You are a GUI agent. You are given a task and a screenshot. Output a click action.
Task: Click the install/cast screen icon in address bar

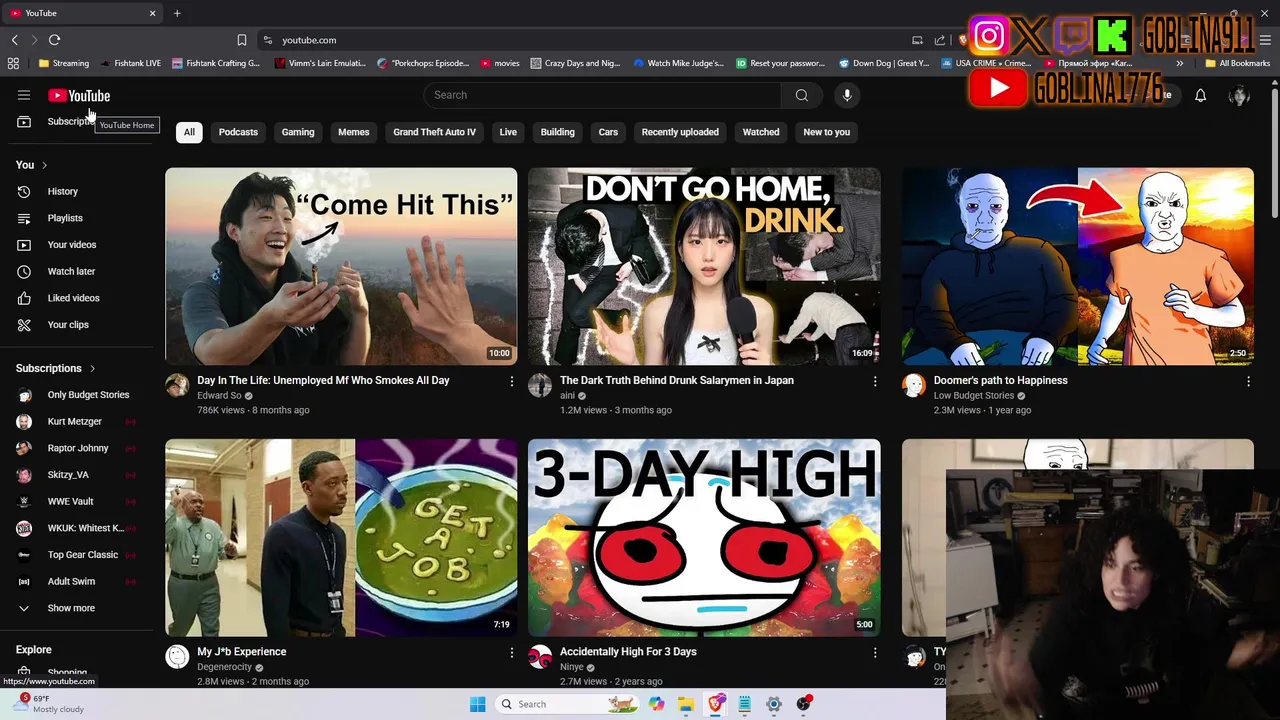click(x=917, y=40)
